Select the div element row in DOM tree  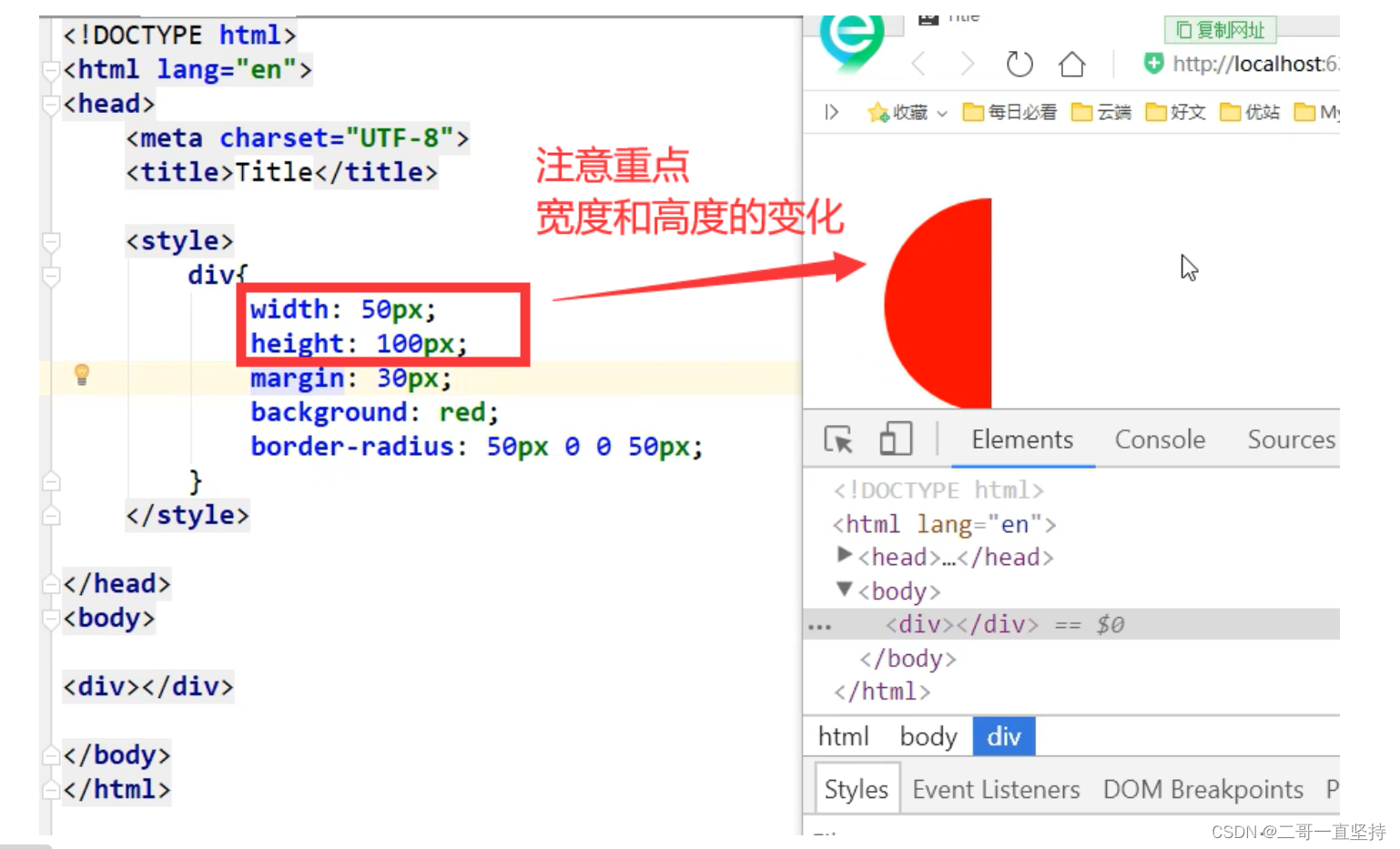click(1071, 624)
